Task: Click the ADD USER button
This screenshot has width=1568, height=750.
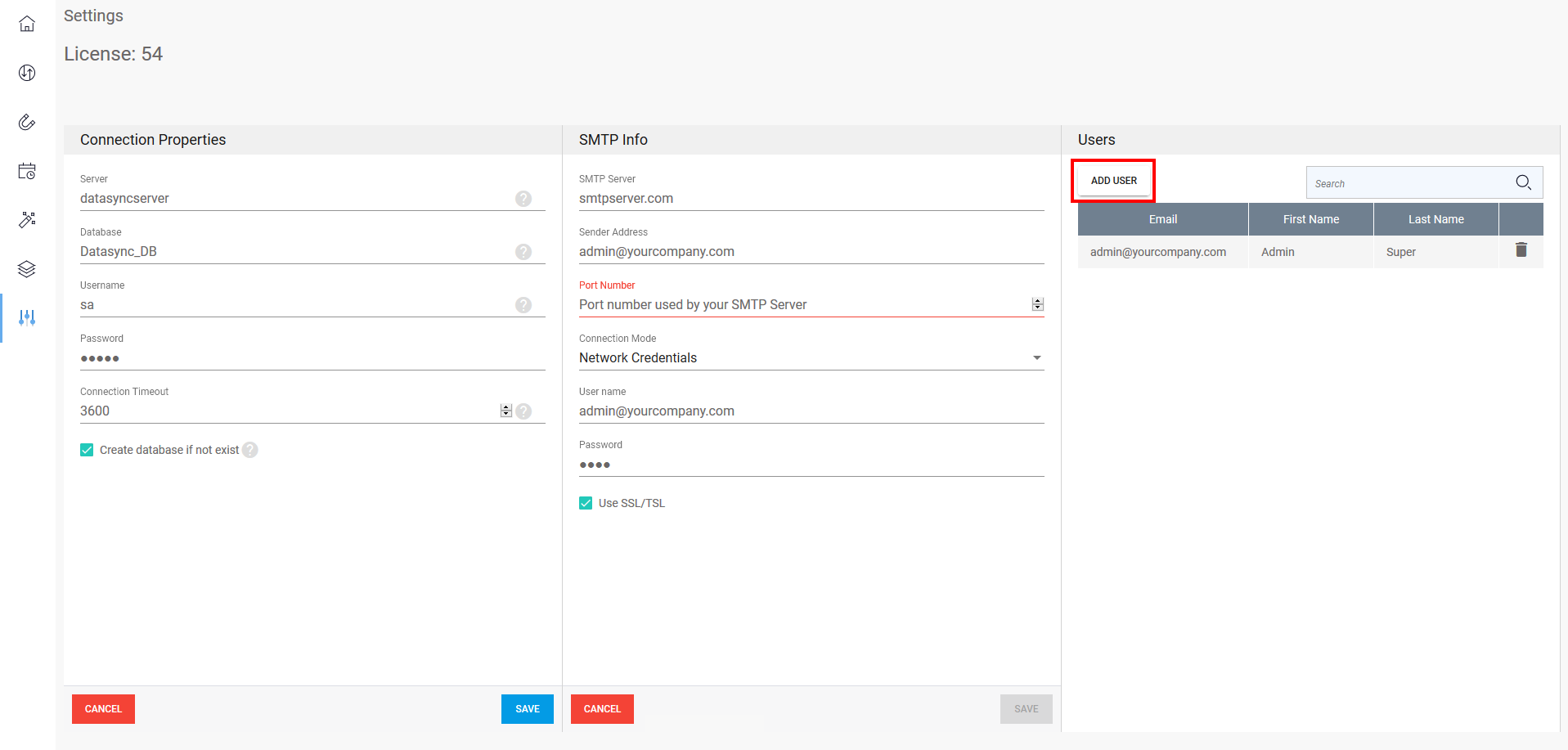Action: tap(1113, 181)
